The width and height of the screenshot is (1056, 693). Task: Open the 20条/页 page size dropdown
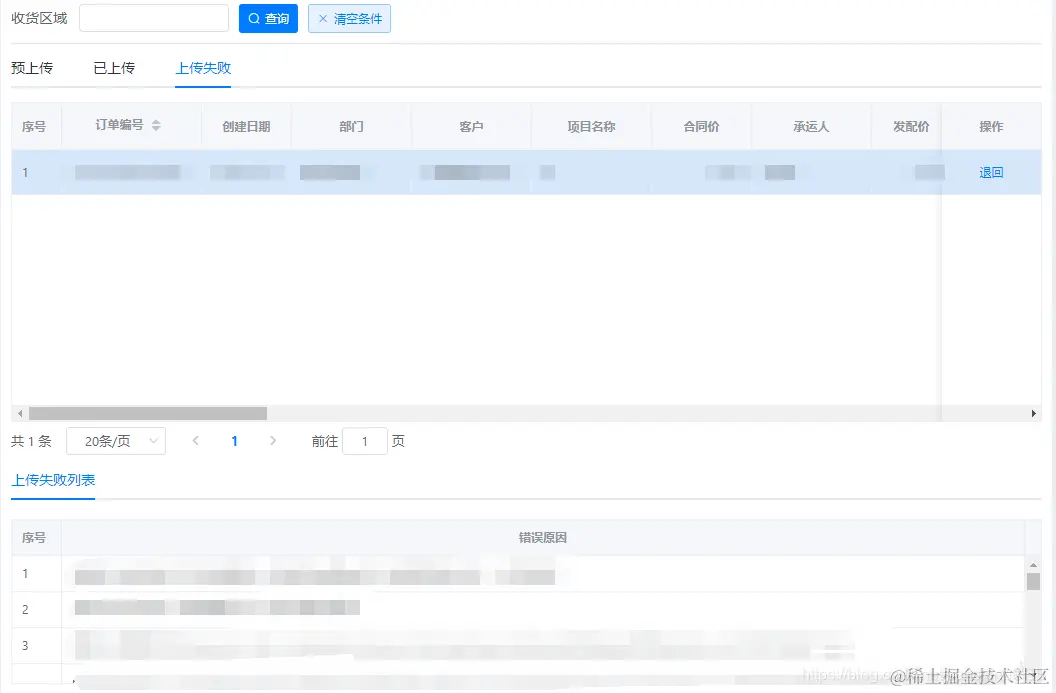116,441
